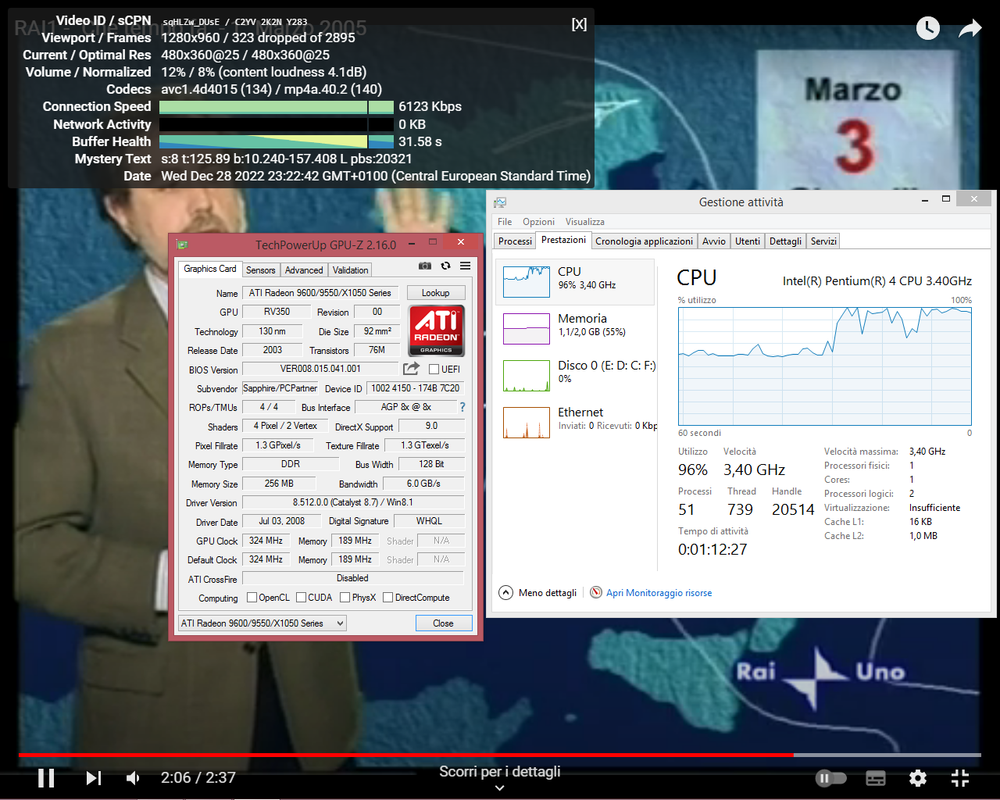Open YouTube player settings gear
The width and height of the screenshot is (1000, 800).
[918, 778]
